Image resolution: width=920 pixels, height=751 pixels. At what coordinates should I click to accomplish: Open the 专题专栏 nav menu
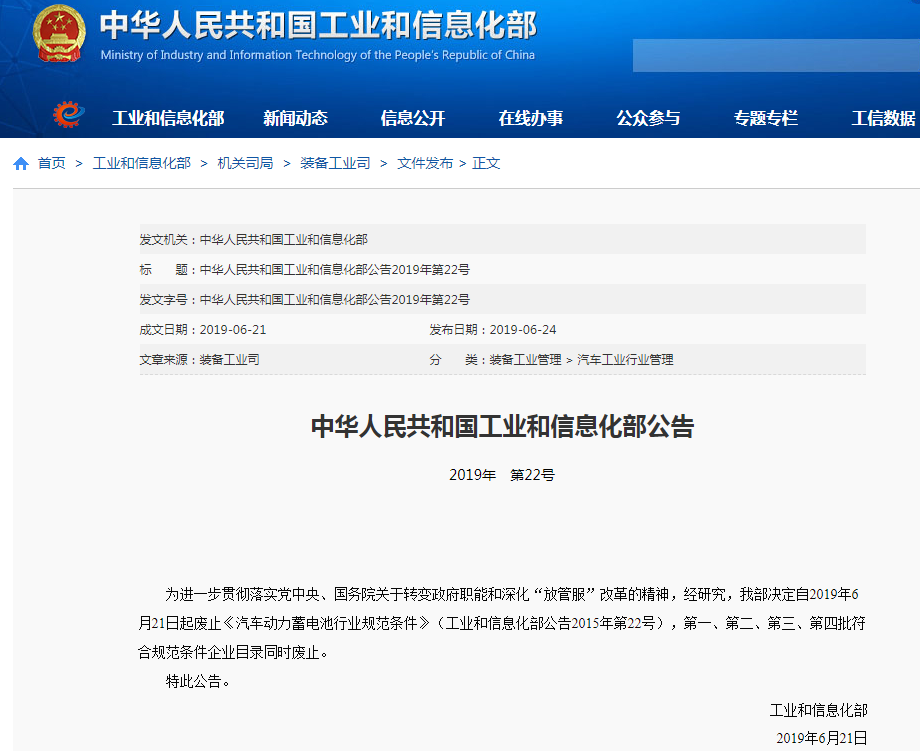[766, 118]
